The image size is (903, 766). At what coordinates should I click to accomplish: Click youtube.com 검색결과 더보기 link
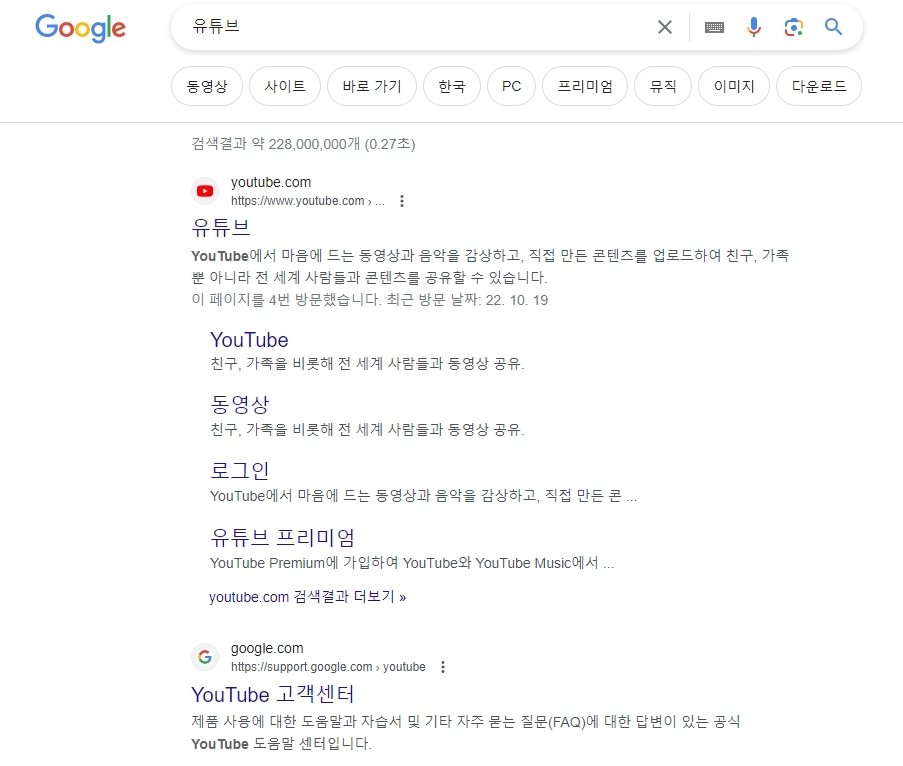308,597
